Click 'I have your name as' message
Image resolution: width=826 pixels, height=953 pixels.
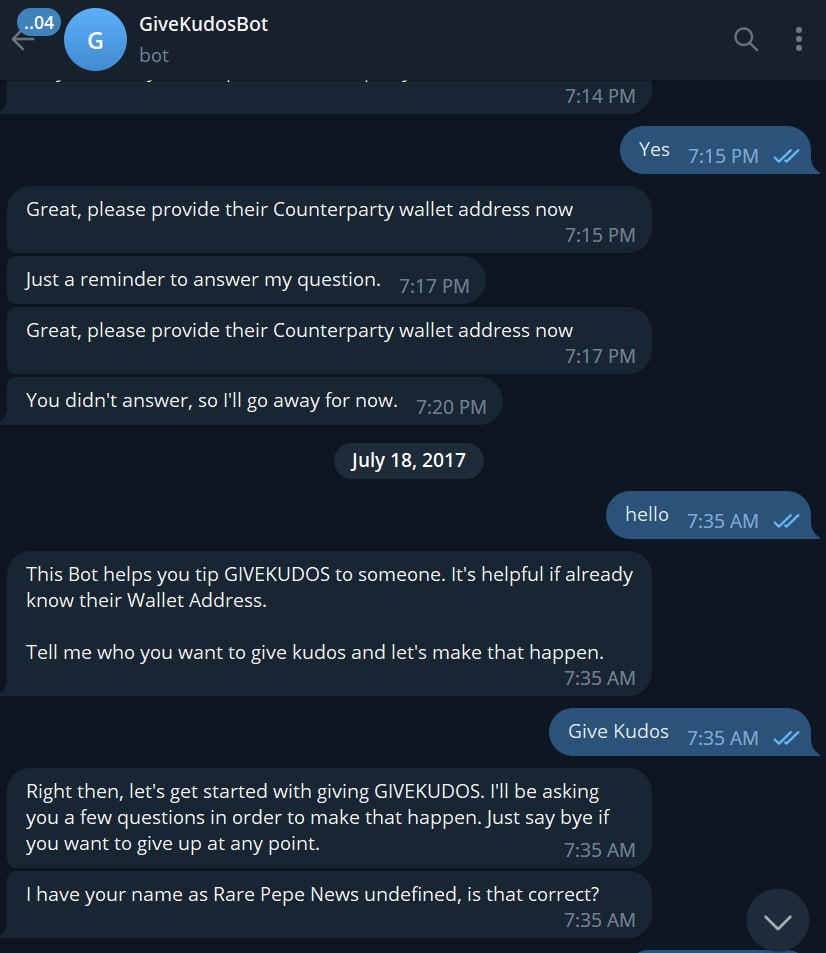329,904
